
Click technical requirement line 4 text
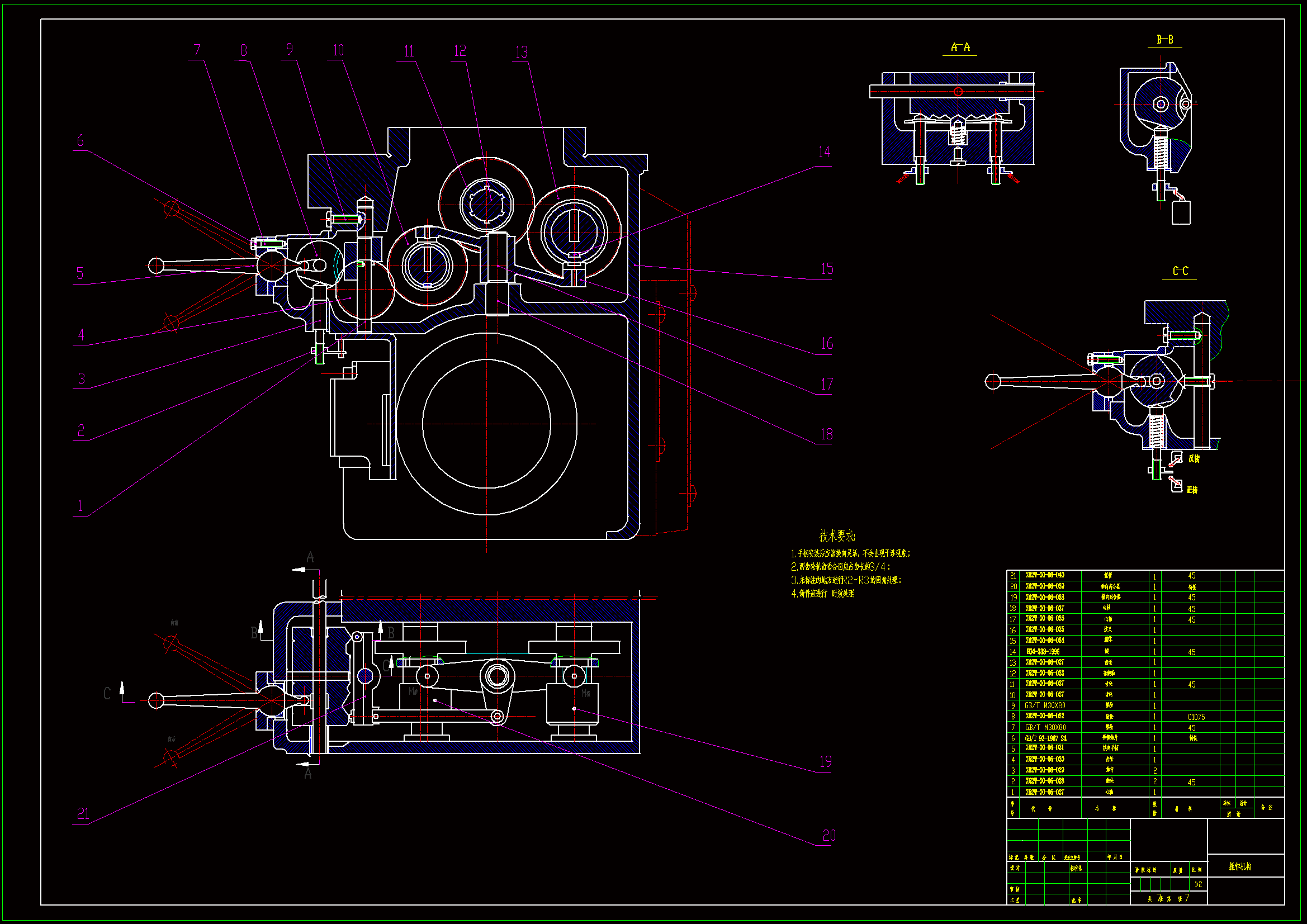(822, 593)
